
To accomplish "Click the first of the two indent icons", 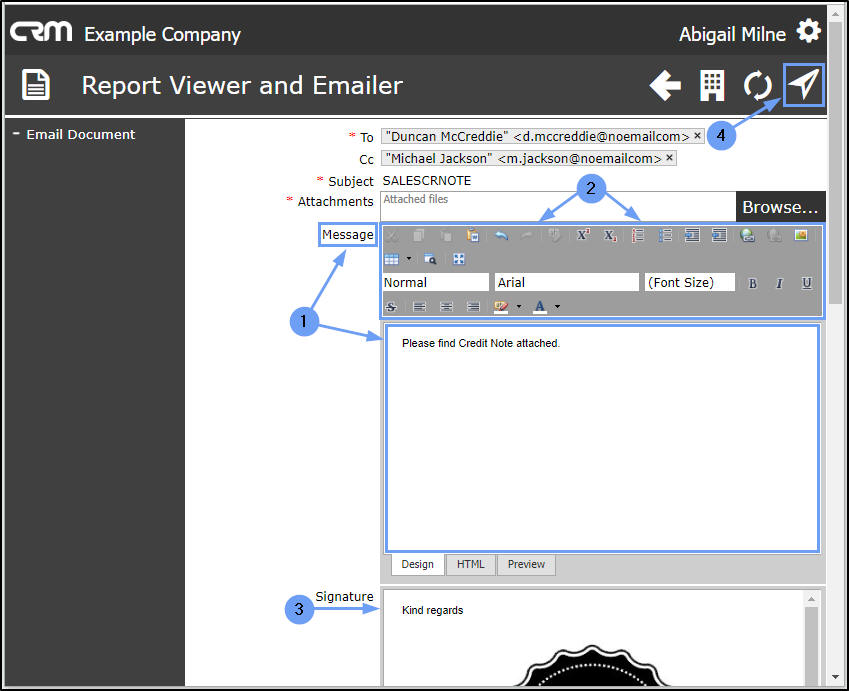I will [x=692, y=236].
